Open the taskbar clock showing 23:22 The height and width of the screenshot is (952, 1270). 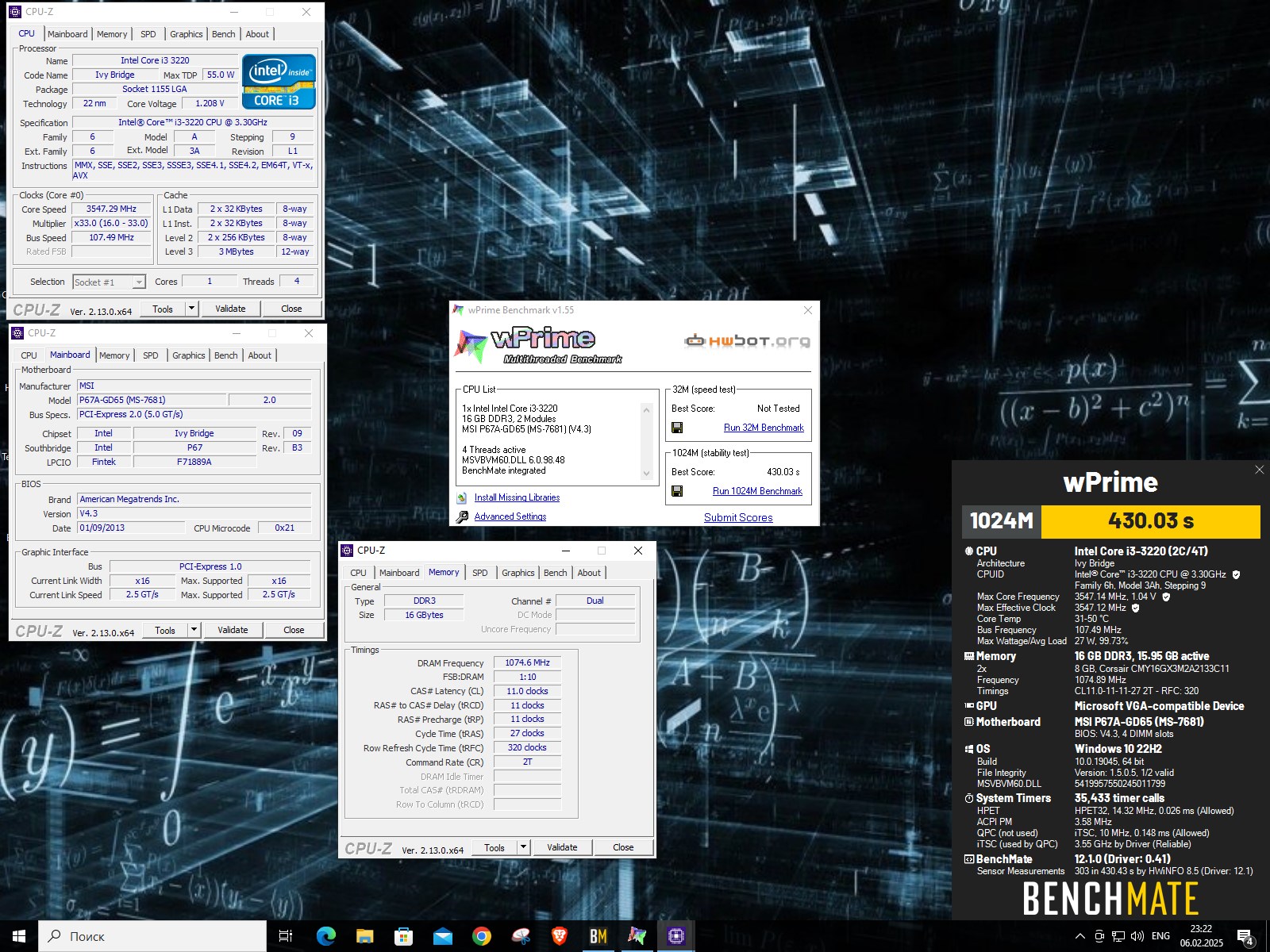(x=1201, y=936)
